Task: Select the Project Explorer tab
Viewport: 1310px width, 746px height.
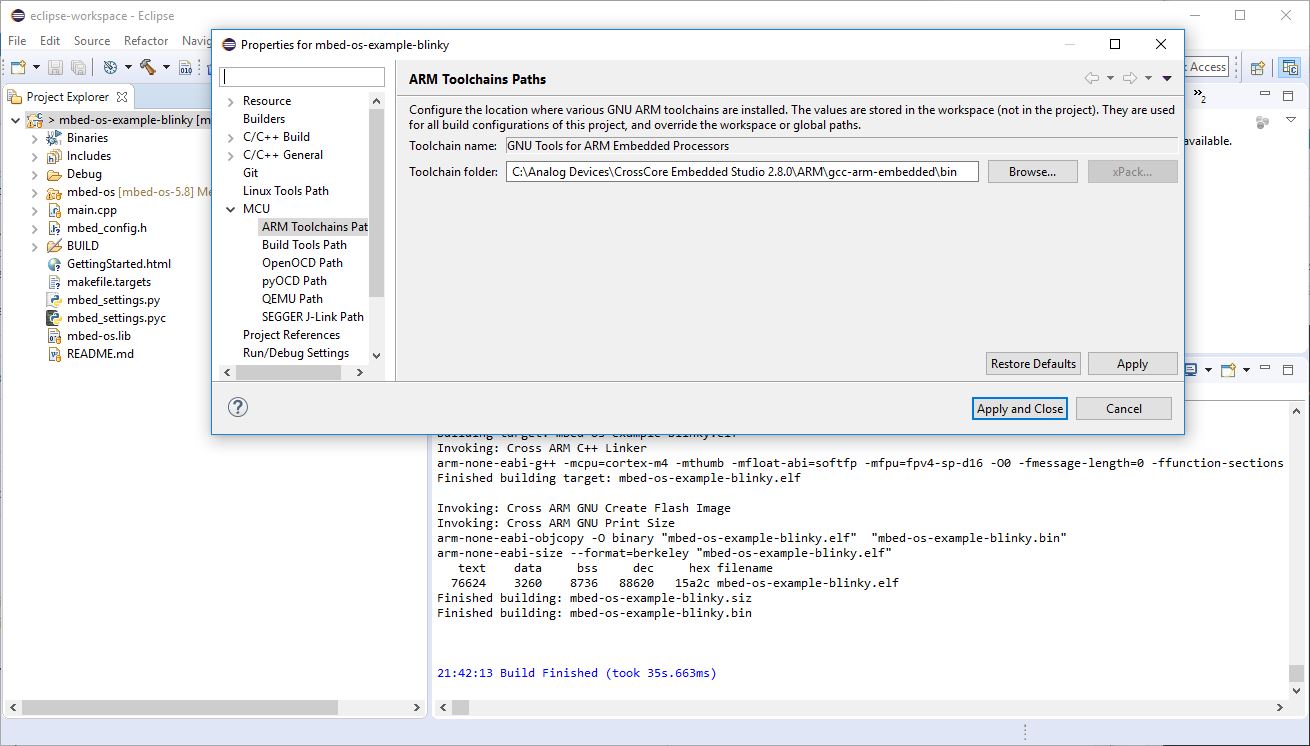Action: 67,97
